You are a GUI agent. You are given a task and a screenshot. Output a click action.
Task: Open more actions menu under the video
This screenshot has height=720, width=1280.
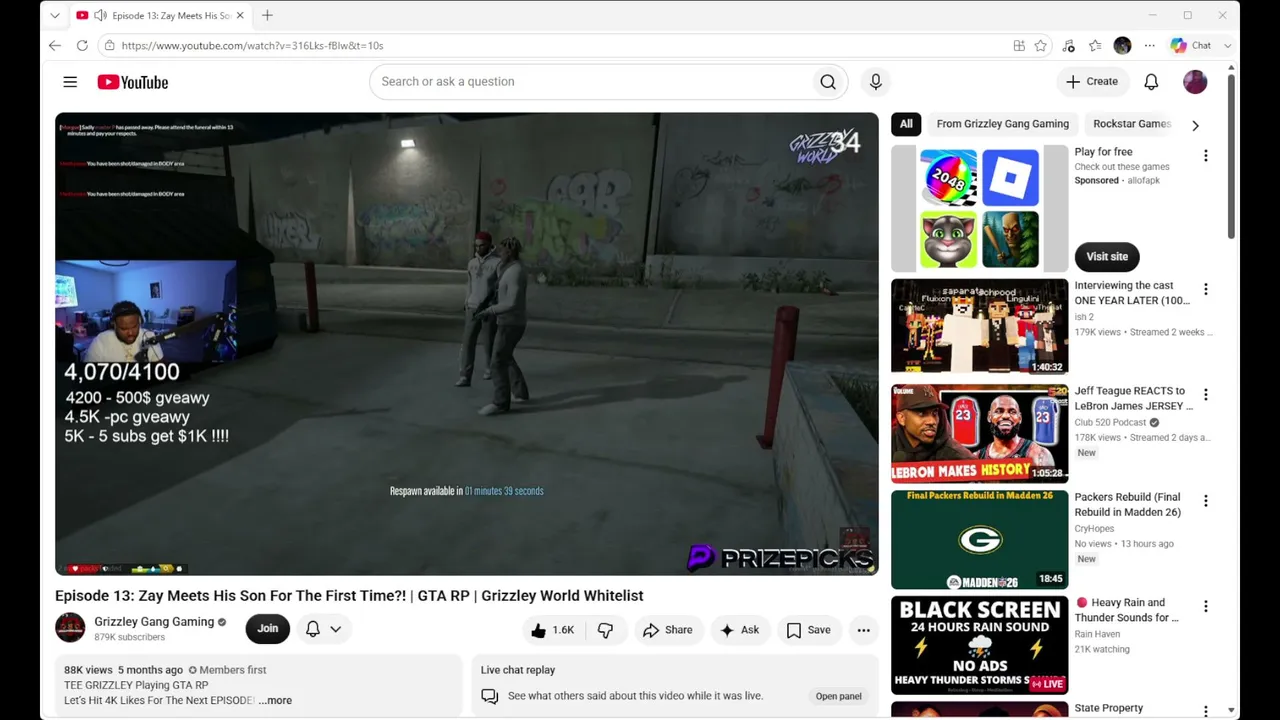click(x=863, y=630)
